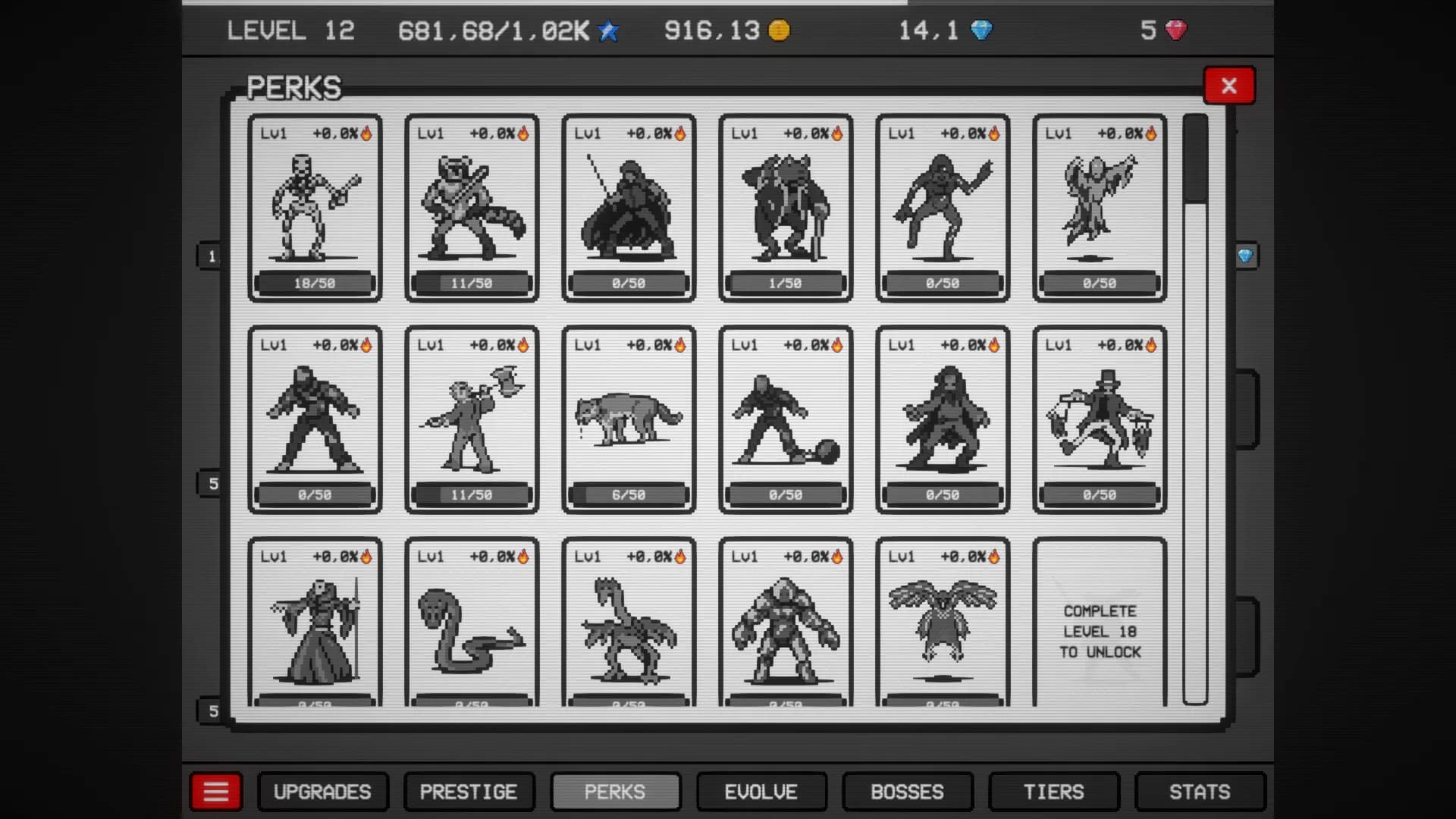The height and width of the screenshot is (819, 1456).
Task: Click the blue diamond currency icon
Action: [981, 30]
